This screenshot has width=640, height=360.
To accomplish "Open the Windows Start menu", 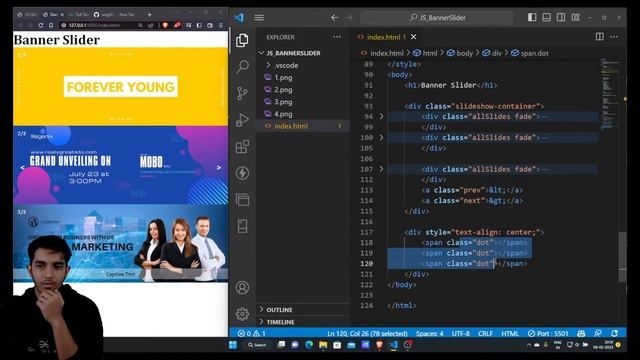I will point(233,345).
